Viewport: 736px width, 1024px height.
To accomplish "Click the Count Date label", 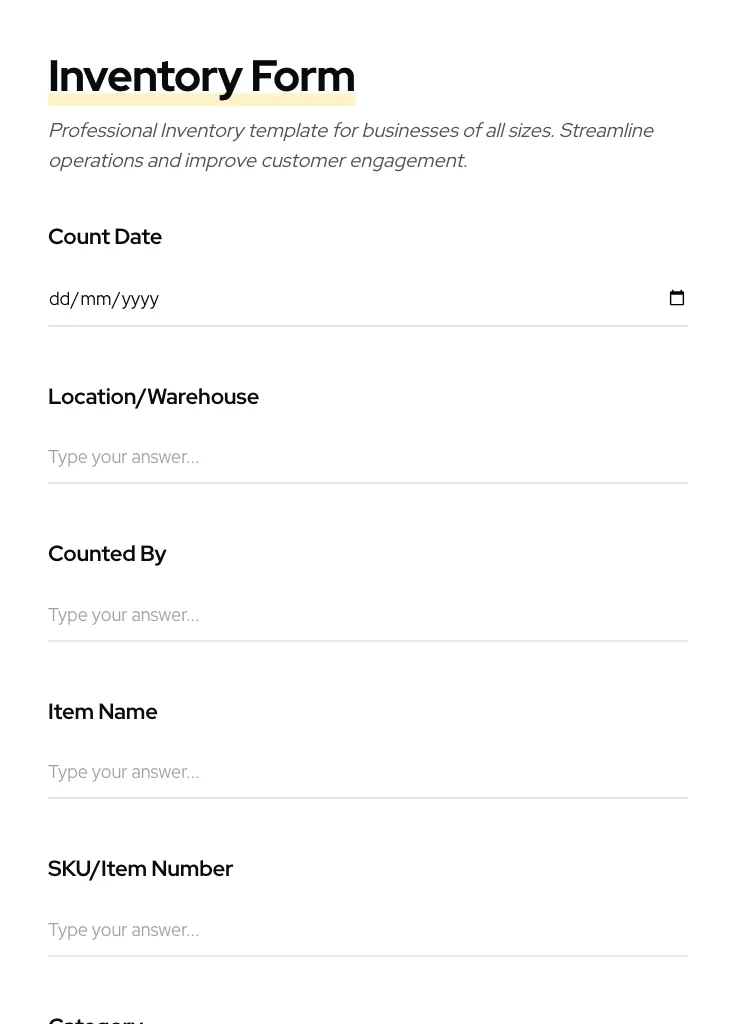I will [105, 237].
